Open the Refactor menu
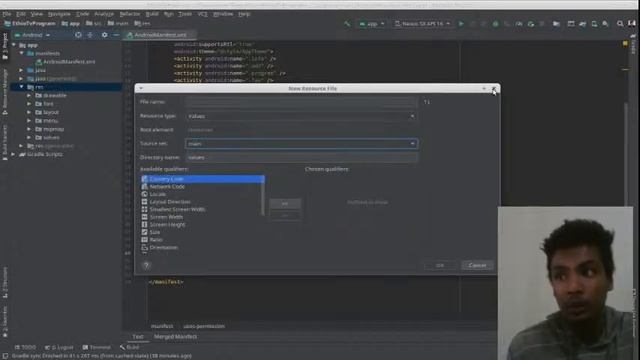The width and height of the screenshot is (640, 360). [130, 14]
